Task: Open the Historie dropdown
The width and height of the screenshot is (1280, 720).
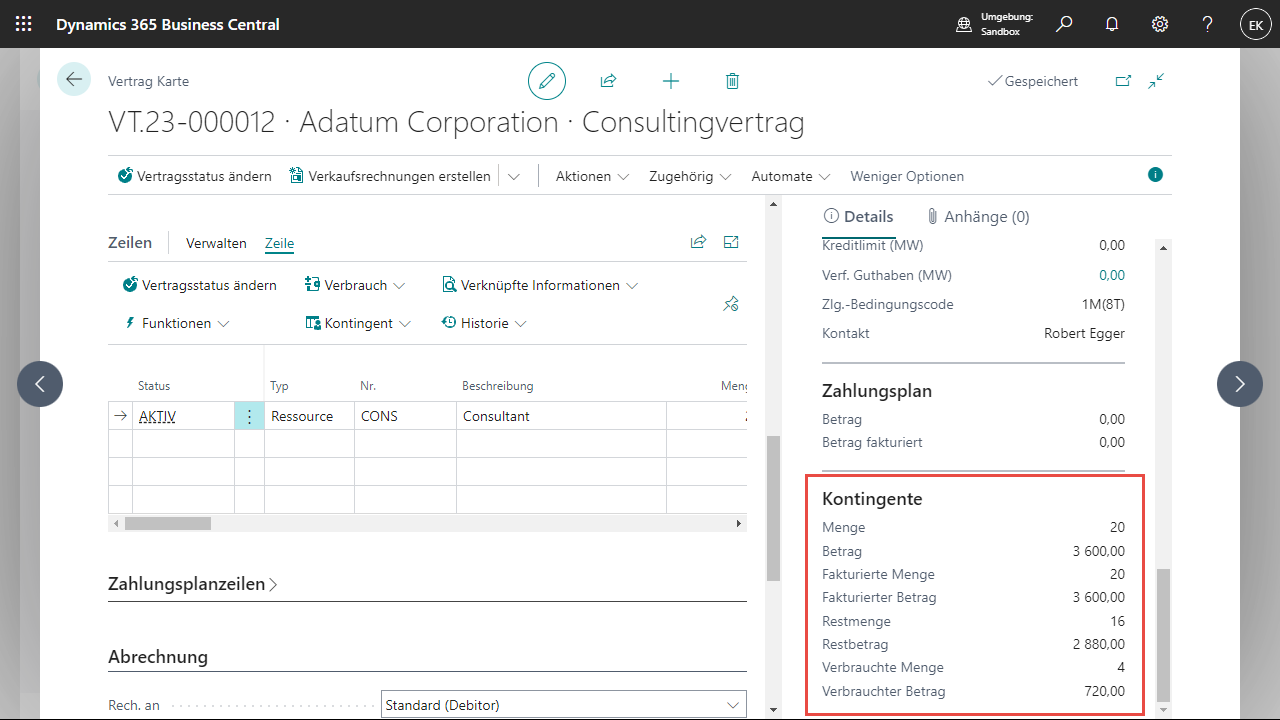Action: (x=485, y=323)
